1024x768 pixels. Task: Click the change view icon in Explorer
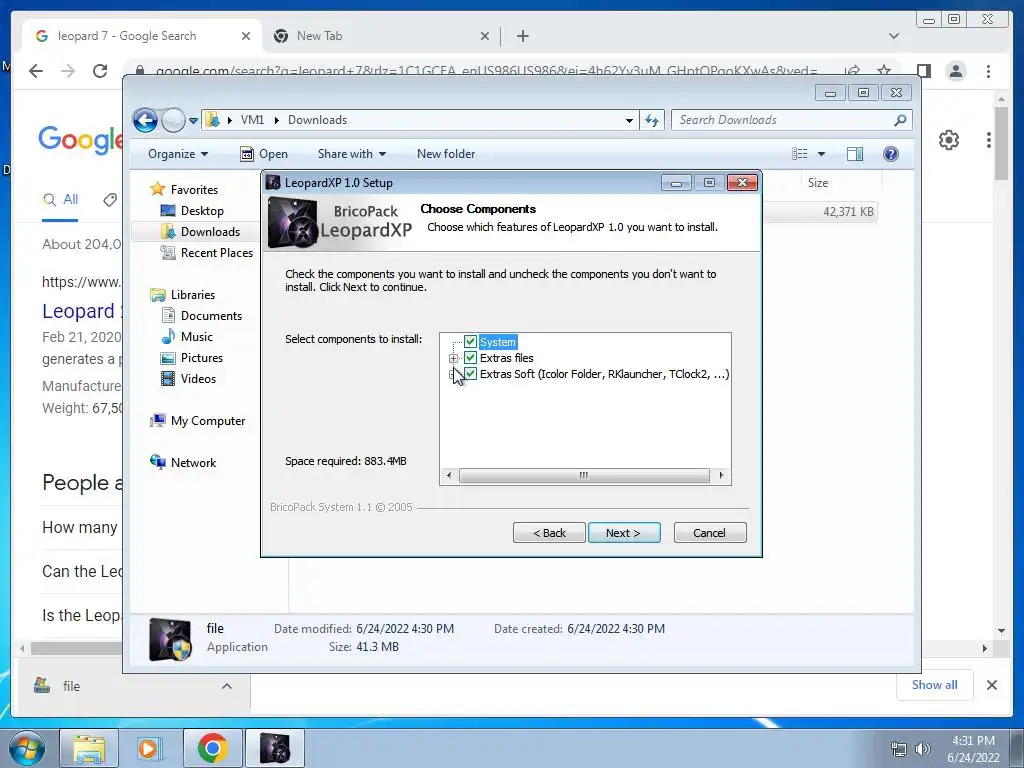point(800,154)
